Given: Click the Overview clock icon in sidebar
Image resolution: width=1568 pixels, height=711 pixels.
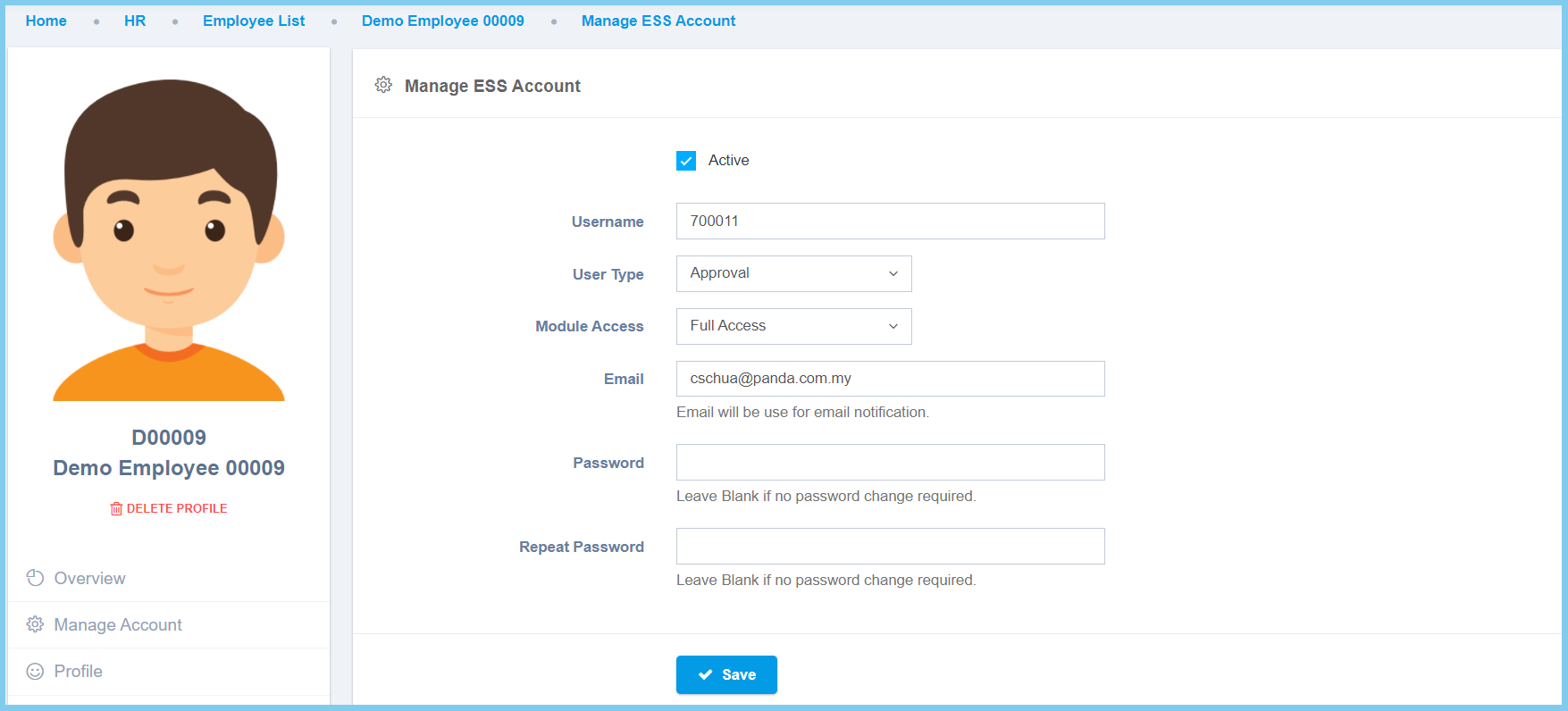Looking at the screenshot, I should click(x=35, y=578).
